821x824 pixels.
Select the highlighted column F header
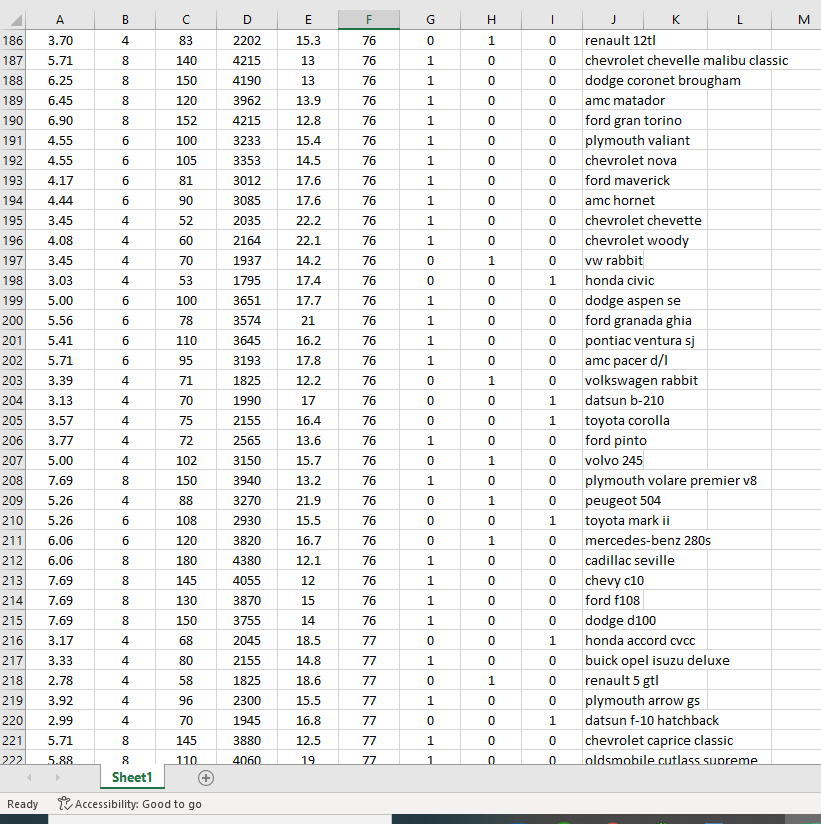point(369,19)
